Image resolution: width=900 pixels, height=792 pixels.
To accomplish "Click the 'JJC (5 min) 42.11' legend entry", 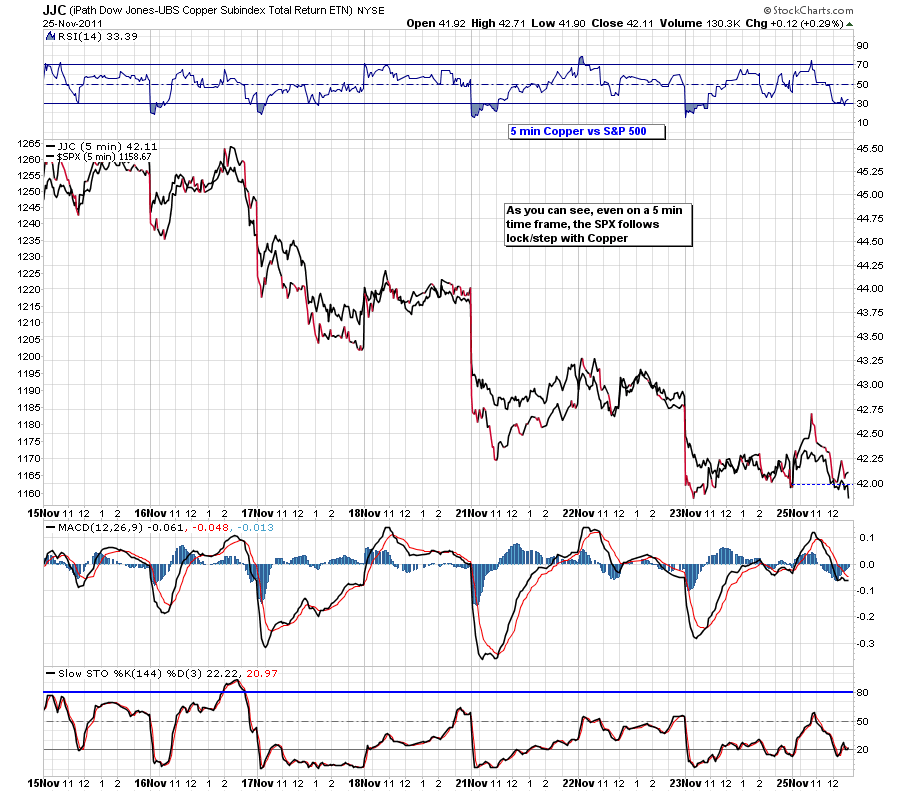I will 102,147.
